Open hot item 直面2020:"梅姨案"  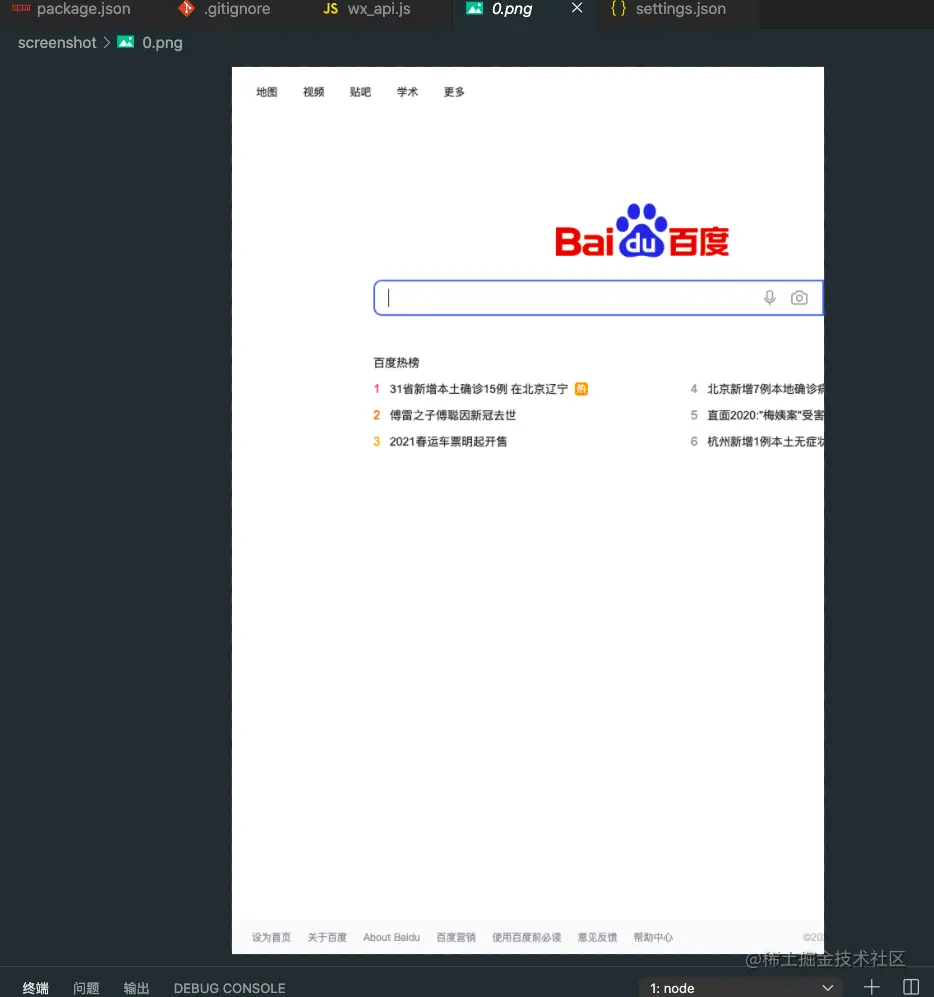765,415
